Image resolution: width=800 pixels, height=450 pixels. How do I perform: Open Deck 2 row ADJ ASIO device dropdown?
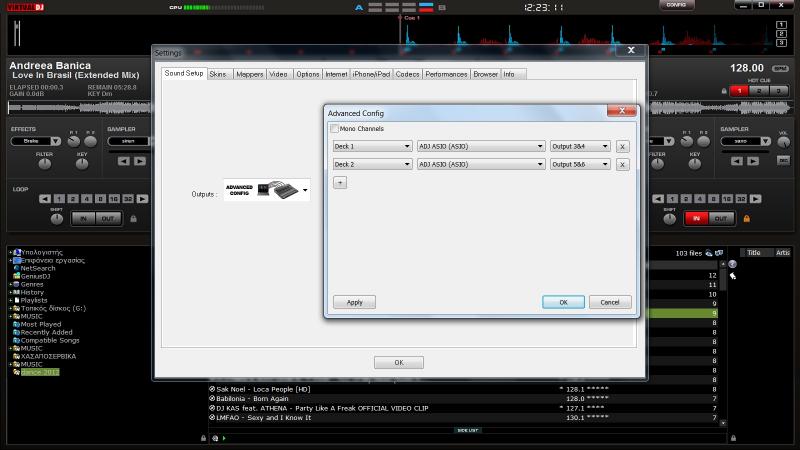pos(481,164)
